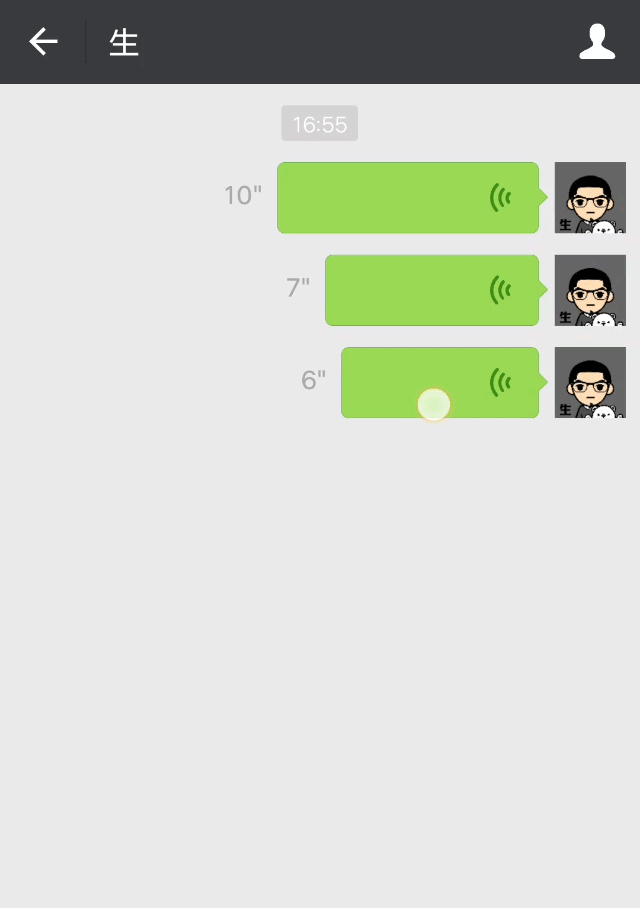Image resolution: width=640 pixels, height=908 pixels.
Task: Click the empty chat area below the messages
Action: 320,660
